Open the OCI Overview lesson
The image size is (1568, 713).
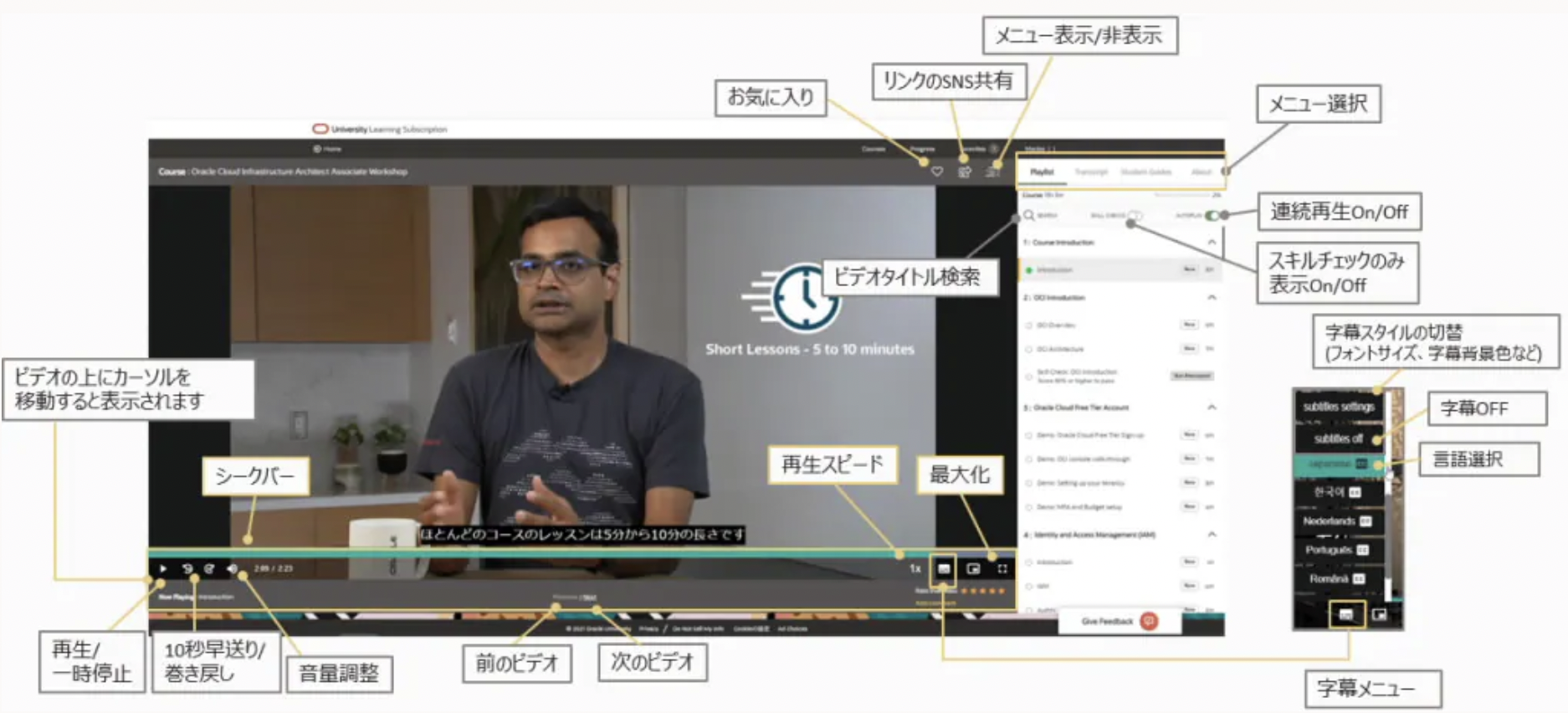(1056, 325)
